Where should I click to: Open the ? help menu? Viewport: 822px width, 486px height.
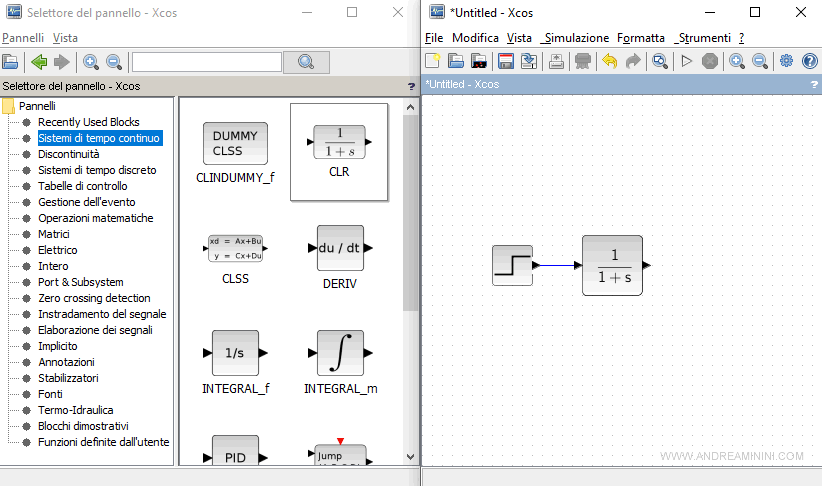click(x=741, y=38)
